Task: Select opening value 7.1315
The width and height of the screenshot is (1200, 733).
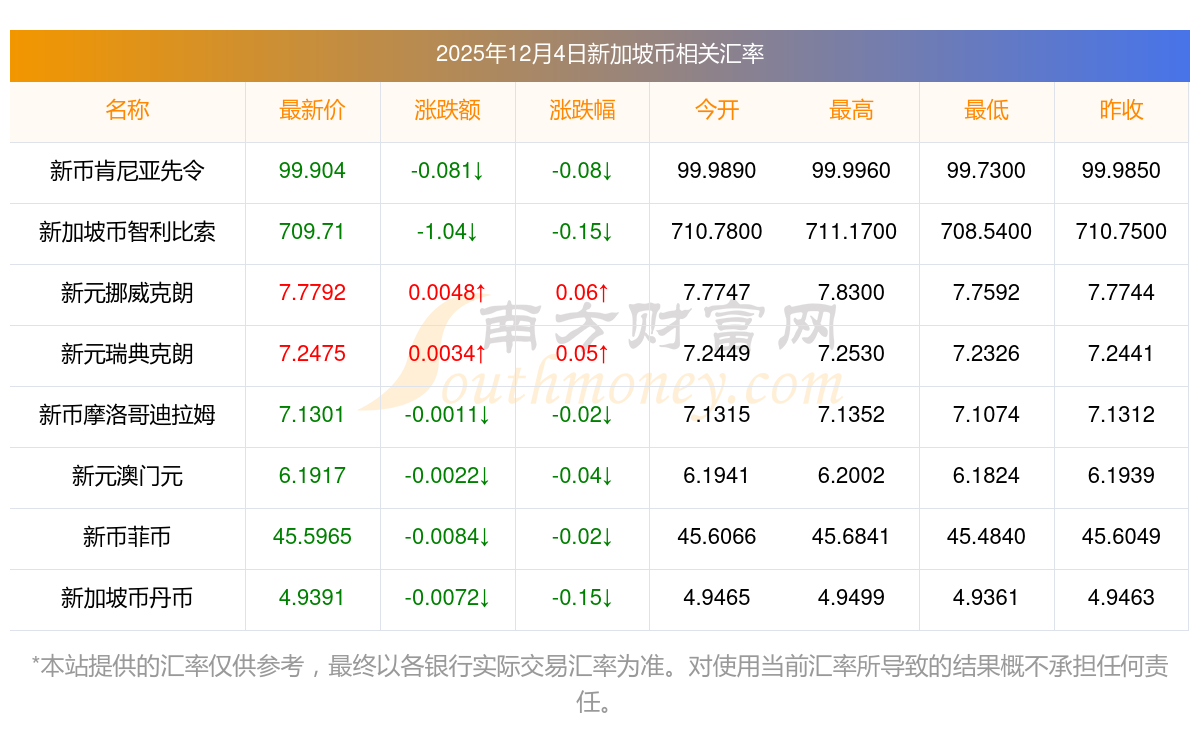Action: coord(716,415)
